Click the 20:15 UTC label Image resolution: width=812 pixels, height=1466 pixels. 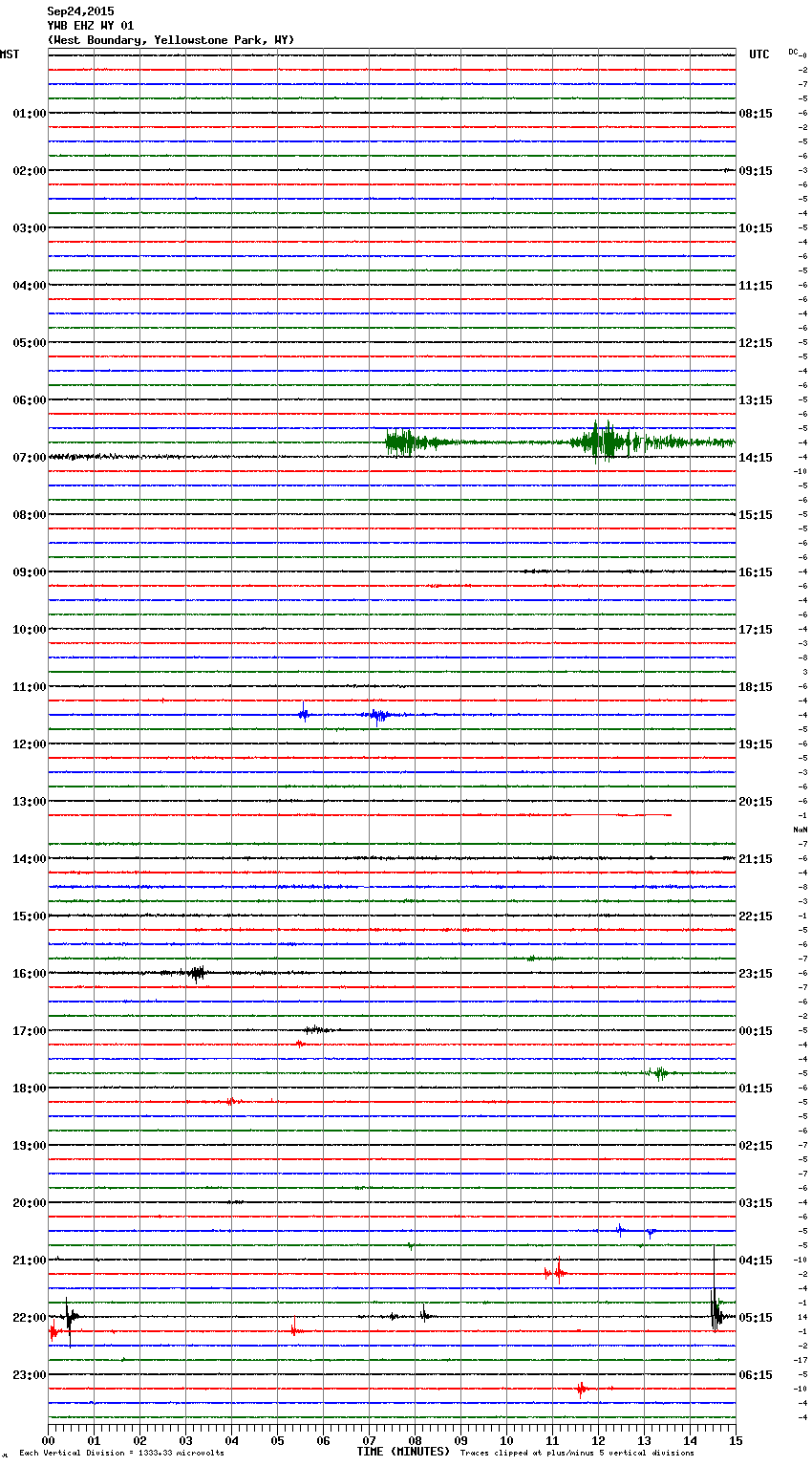[x=756, y=802]
